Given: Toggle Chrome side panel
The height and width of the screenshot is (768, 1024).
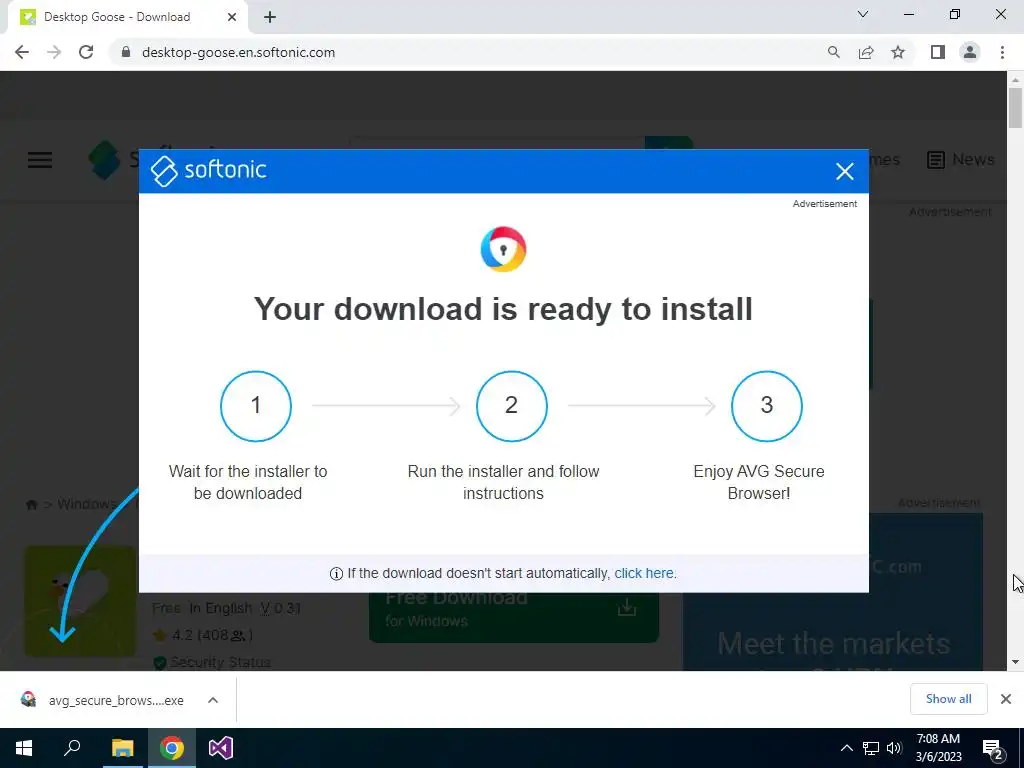Looking at the screenshot, I should pyautogui.click(x=938, y=52).
